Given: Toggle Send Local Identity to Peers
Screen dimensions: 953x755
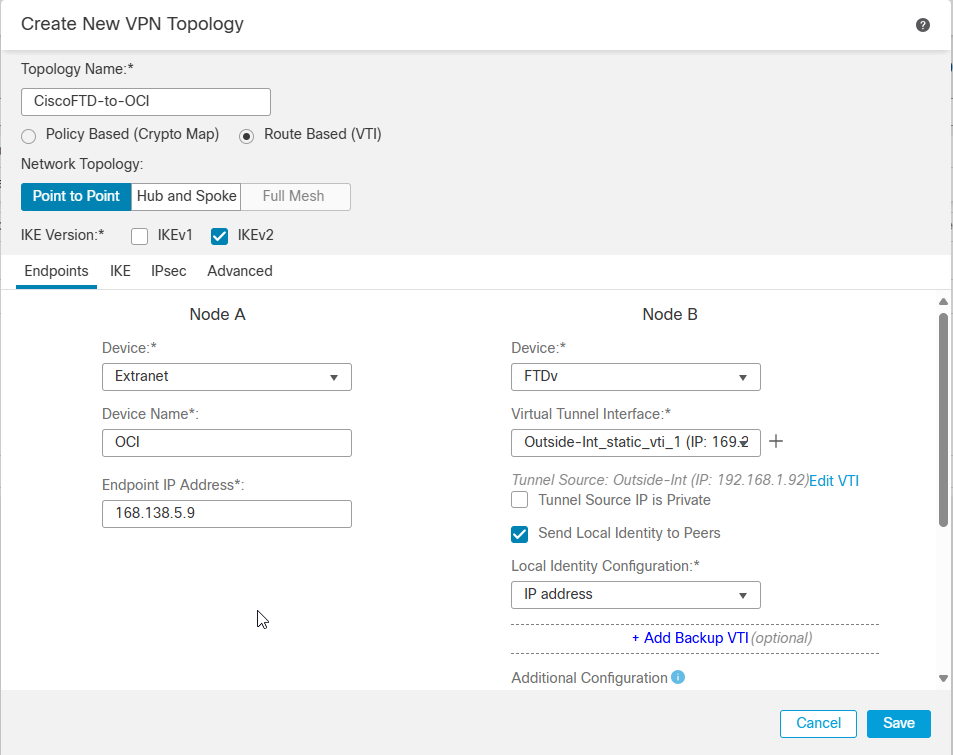Looking at the screenshot, I should pyautogui.click(x=520, y=533).
